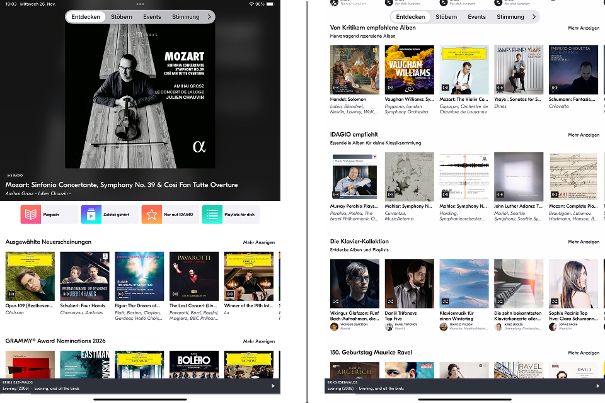Expand more tabs with right screen chevron
Viewport: 605px width, 403px height.
pos(534,17)
